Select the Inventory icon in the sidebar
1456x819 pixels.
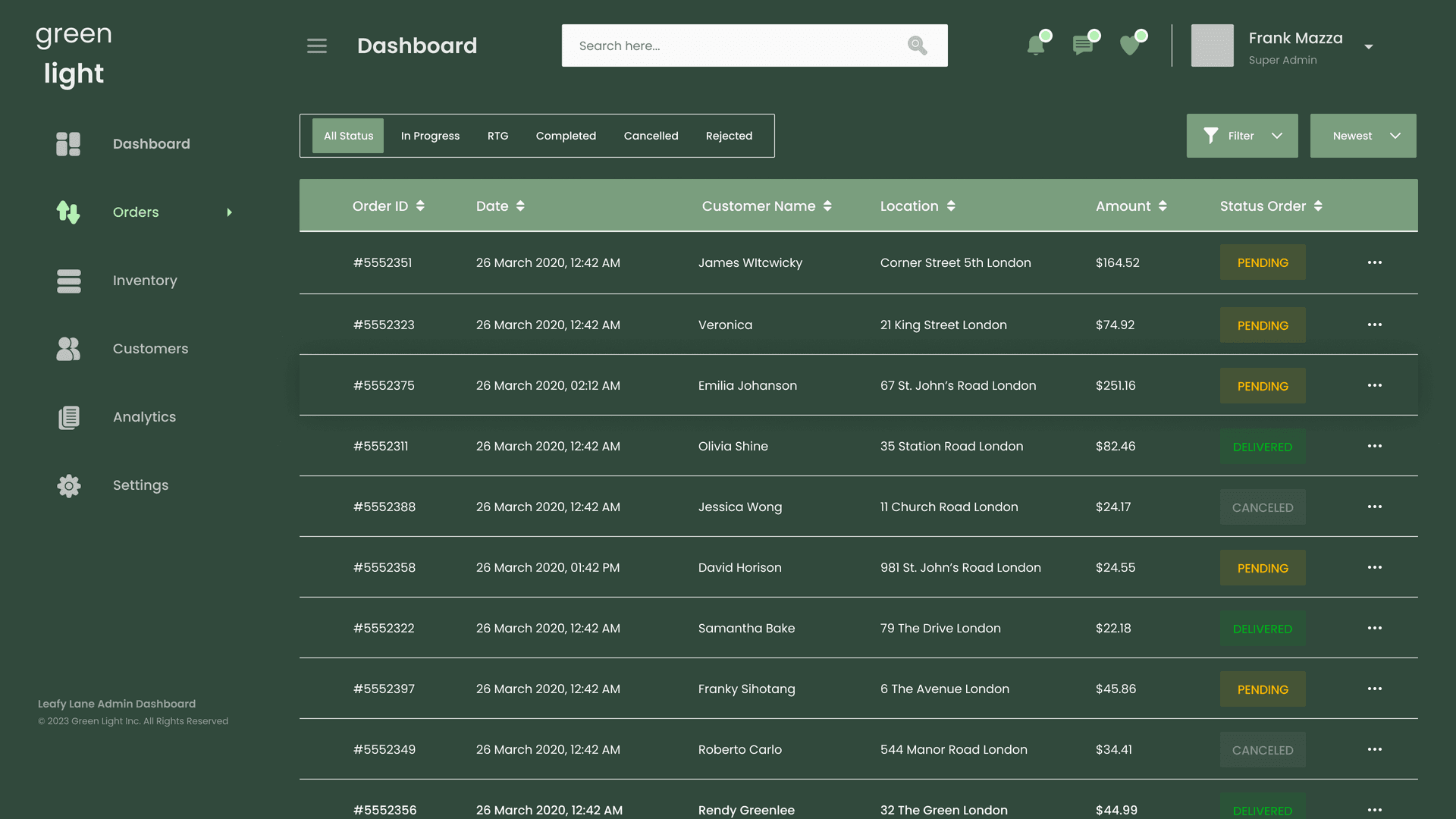click(x=68, y=281)
